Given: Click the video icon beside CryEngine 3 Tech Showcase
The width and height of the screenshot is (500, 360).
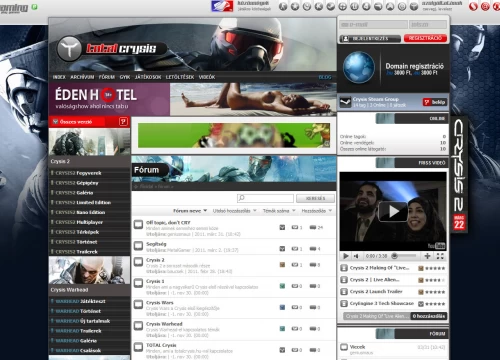Looking at the screenshot, I should [344, 304].
